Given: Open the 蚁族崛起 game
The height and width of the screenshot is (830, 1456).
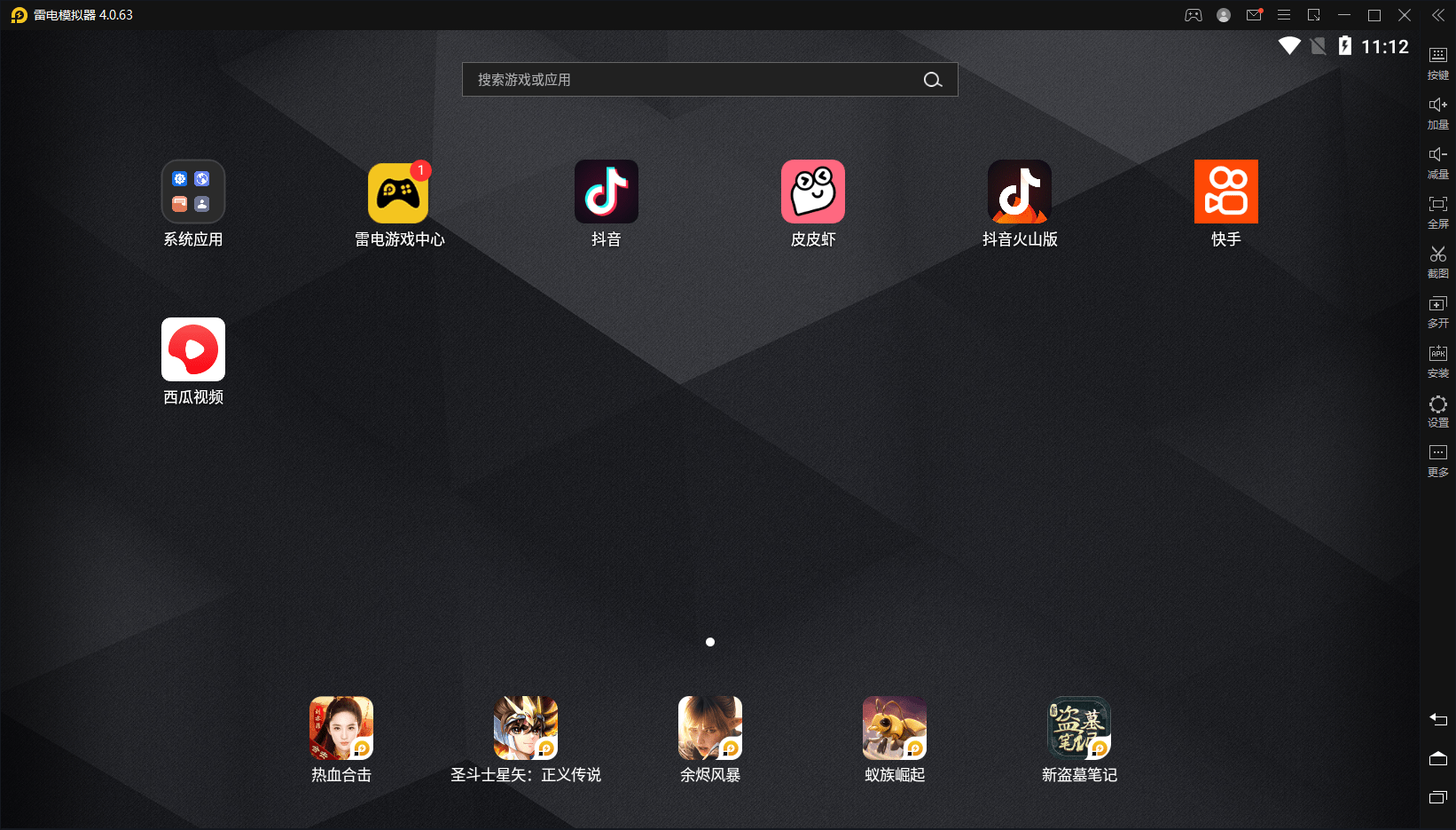Looking at the screenshot, I should [895, 728].
